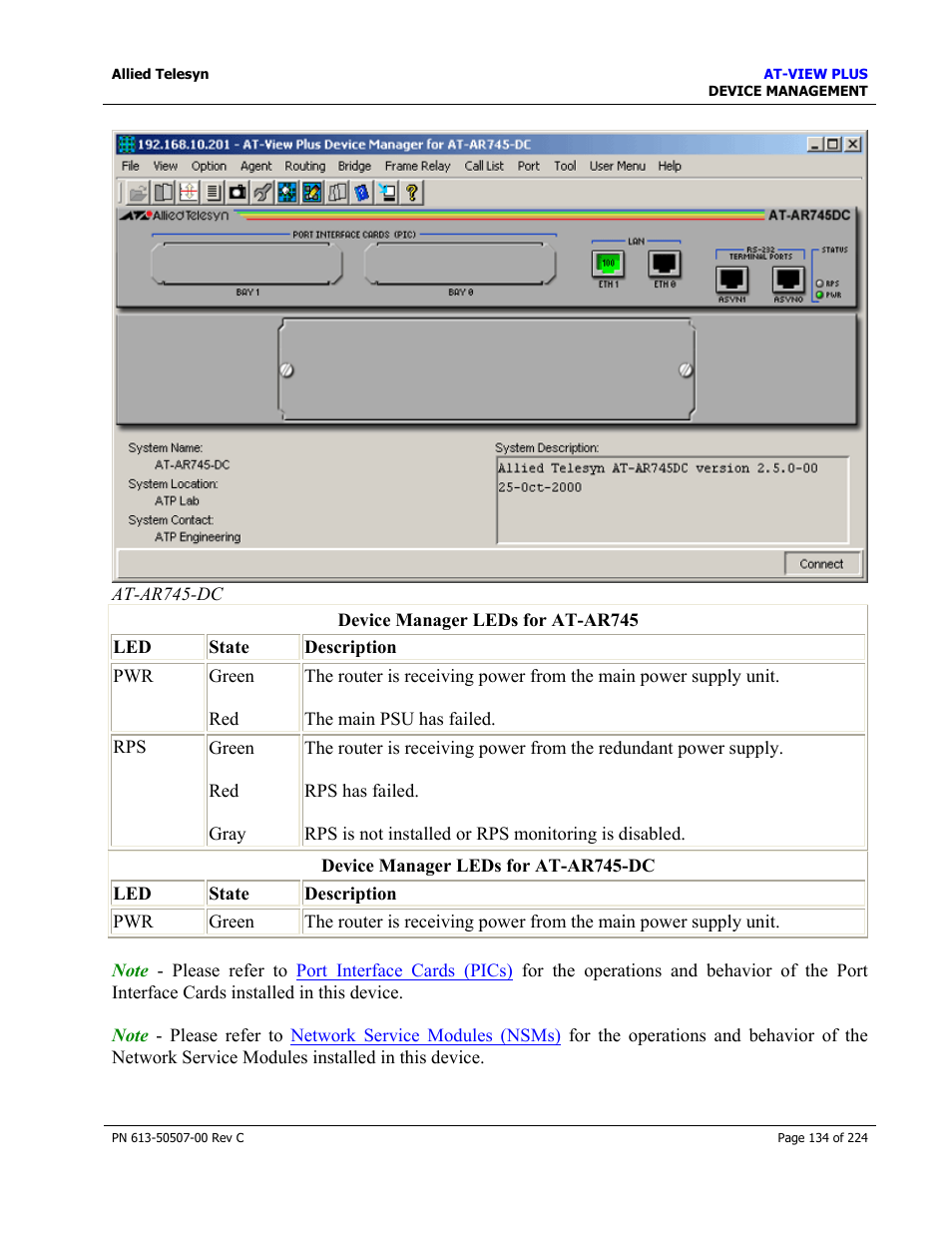This screenshot has width=952, height=1233.
Task: Click the app icon in title bar
Action: point(127,144)
